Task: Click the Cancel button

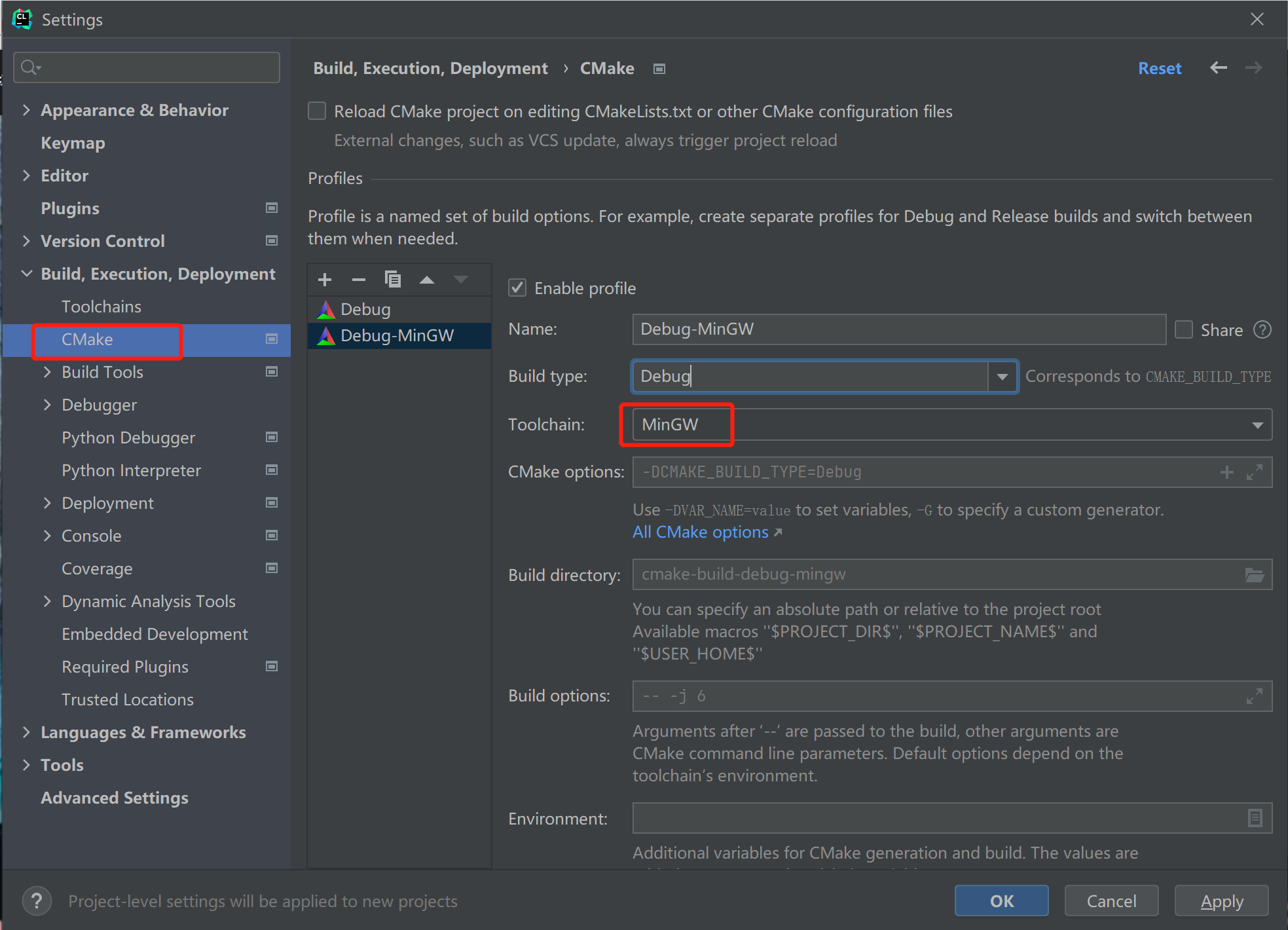Action: coord(1111,901)
